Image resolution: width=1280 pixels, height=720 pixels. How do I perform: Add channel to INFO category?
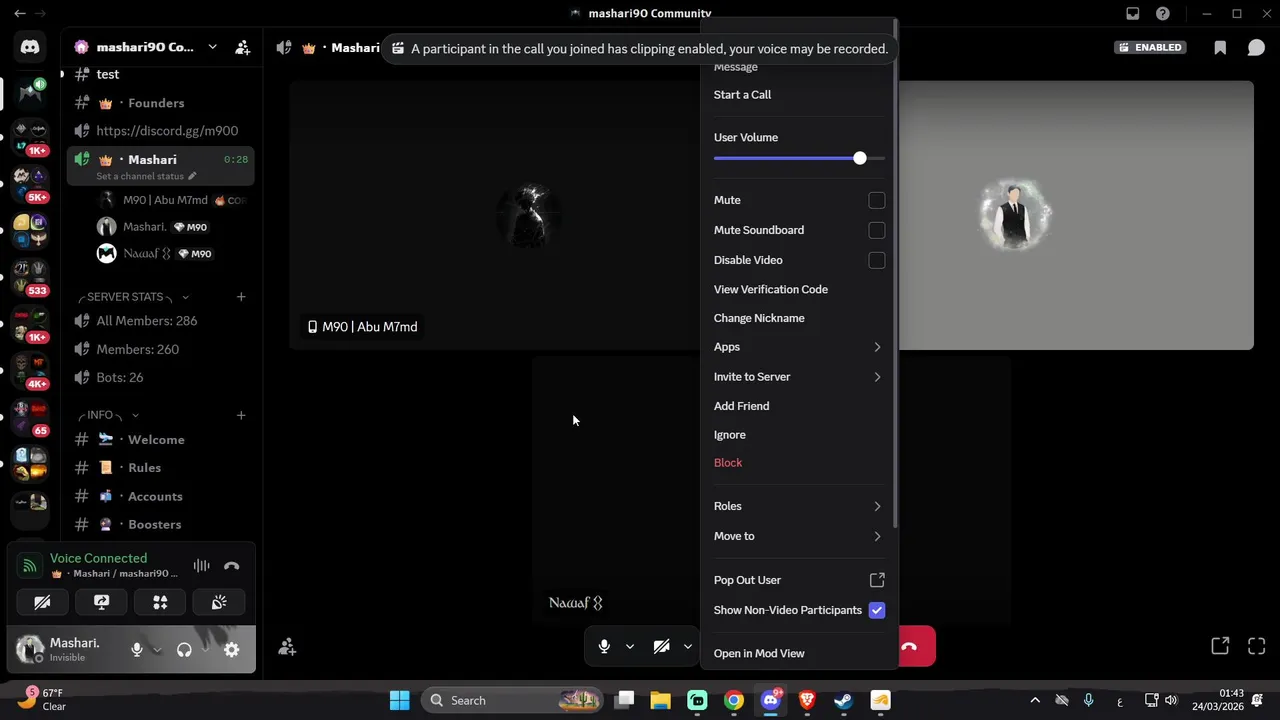(x=241, y=415)
